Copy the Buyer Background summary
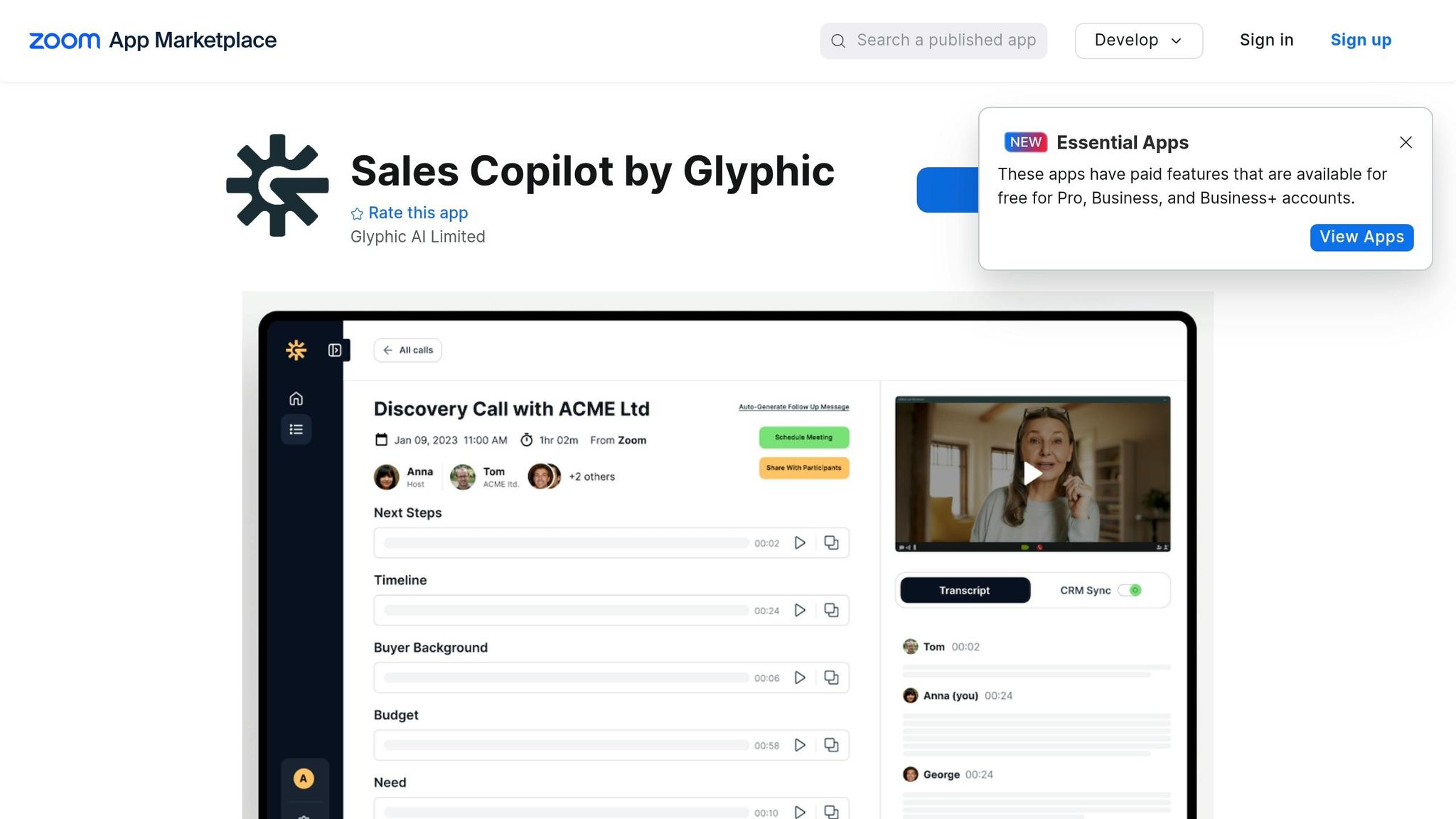The image size is (1456, 819). [x=831, y=678]
